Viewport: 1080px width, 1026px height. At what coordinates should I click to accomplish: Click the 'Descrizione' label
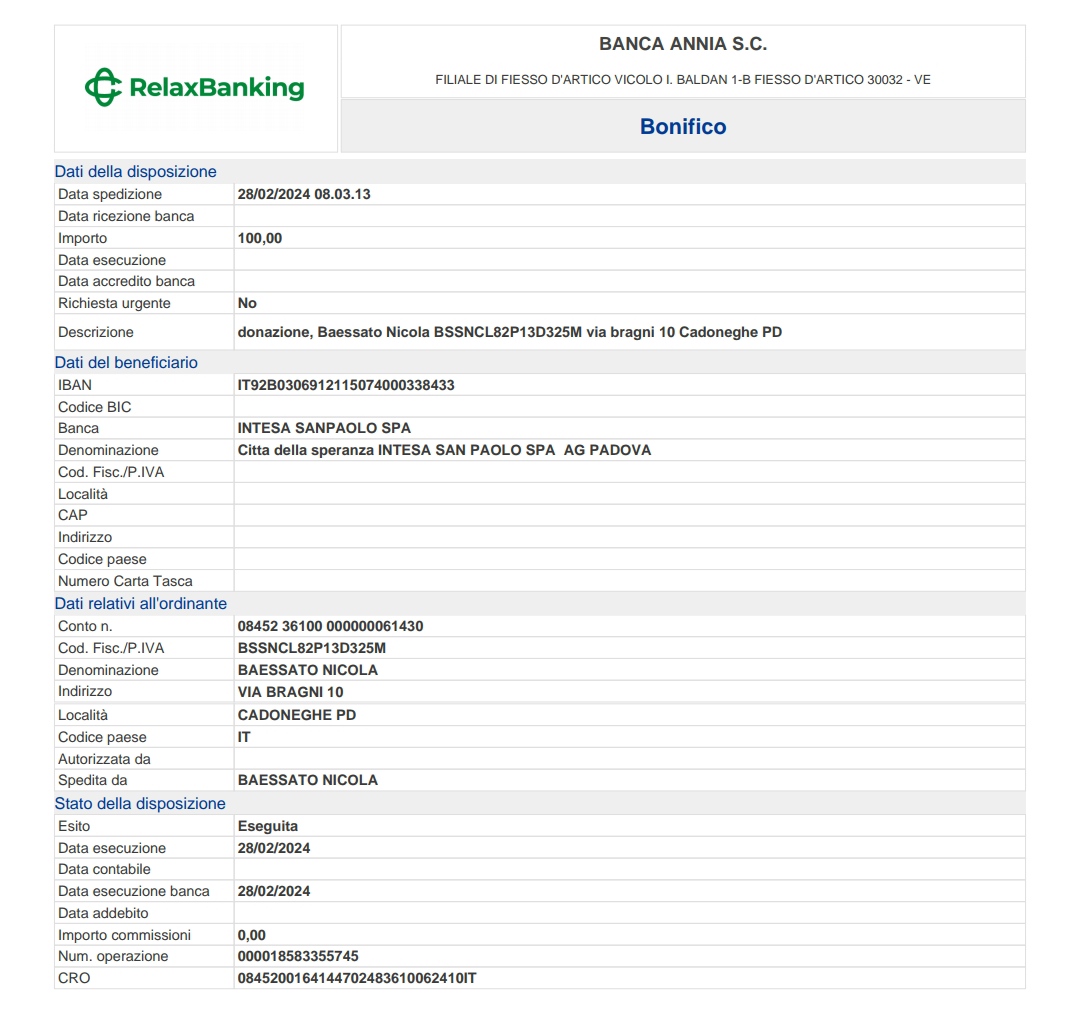(x=96, y=332)
